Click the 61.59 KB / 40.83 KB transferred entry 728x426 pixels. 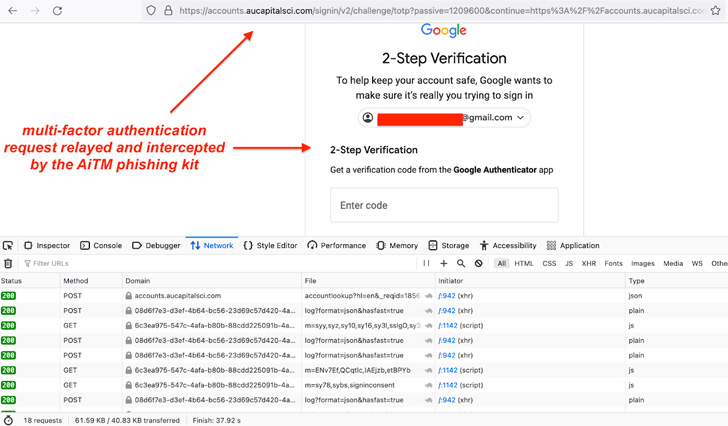click(x=127, y=420)
